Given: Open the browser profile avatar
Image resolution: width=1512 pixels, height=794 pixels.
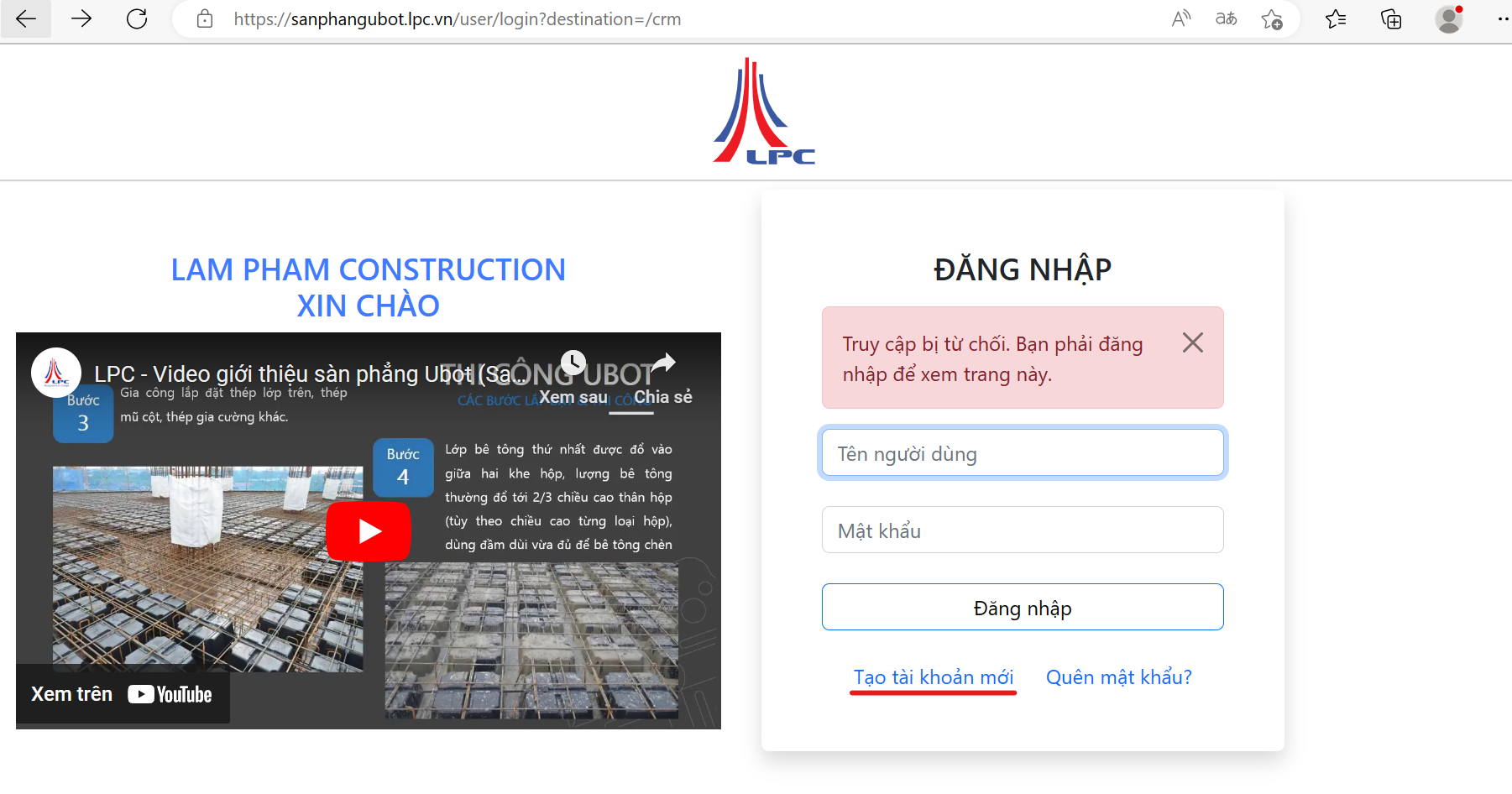Looking at the screenshot, I should coord(1449,18).
